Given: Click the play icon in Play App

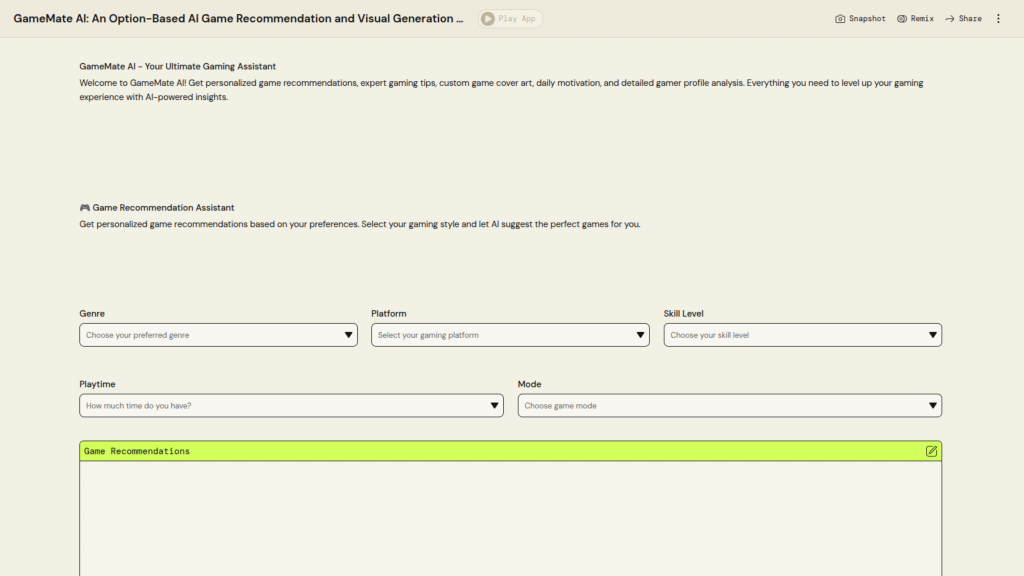Looking at the screenshot, I should click(x=488, y=19).
